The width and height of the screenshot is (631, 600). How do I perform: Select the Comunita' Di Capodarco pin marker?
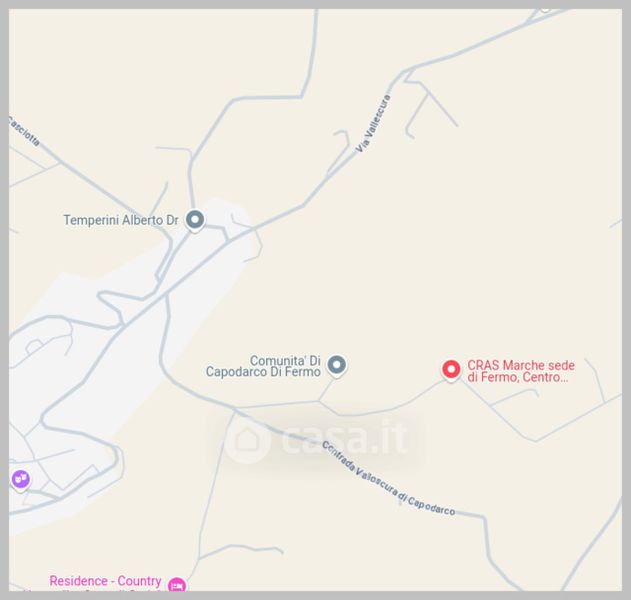(x=337, y=366)
